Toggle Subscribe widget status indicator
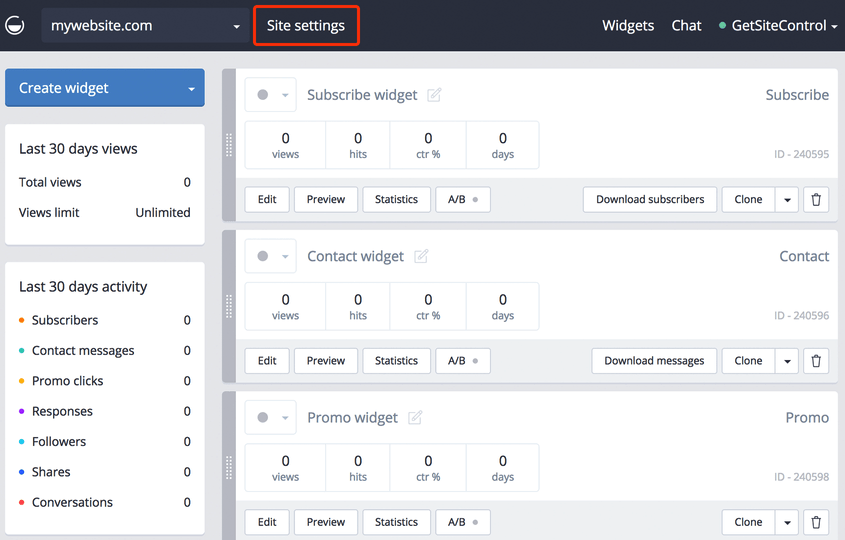 point(271,95)
